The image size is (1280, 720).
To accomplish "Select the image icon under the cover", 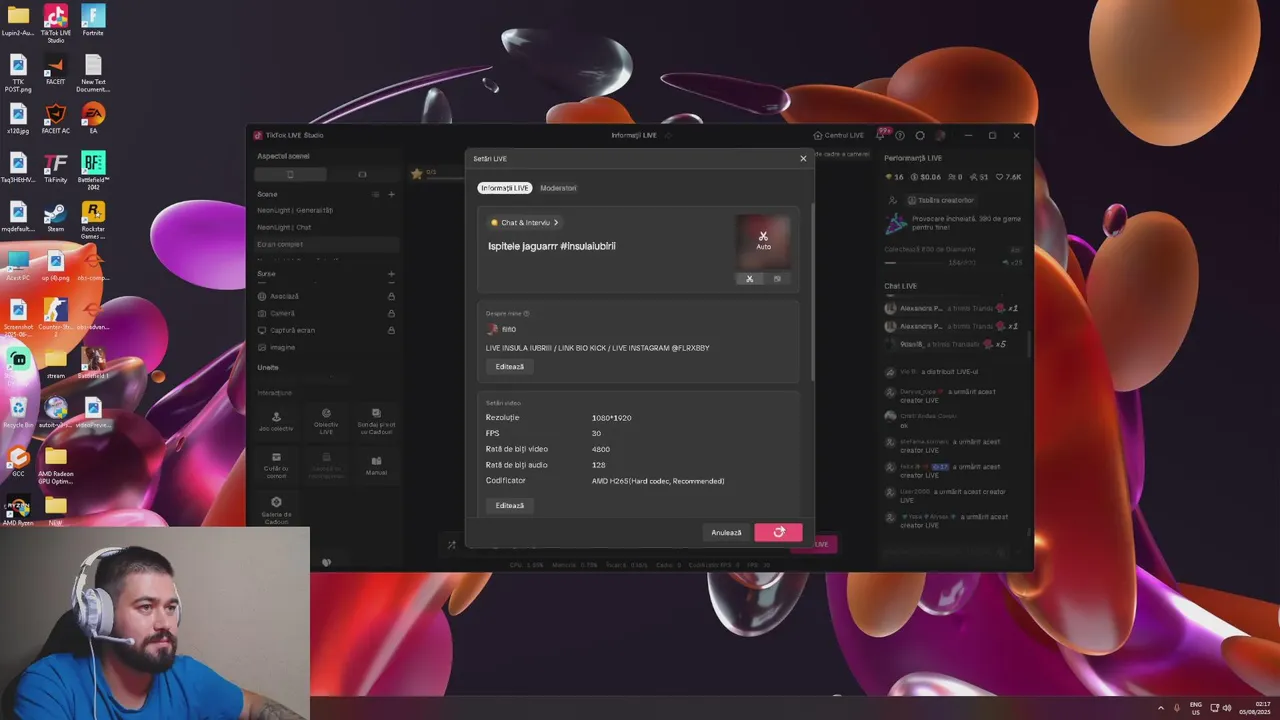I will point(777,279).
